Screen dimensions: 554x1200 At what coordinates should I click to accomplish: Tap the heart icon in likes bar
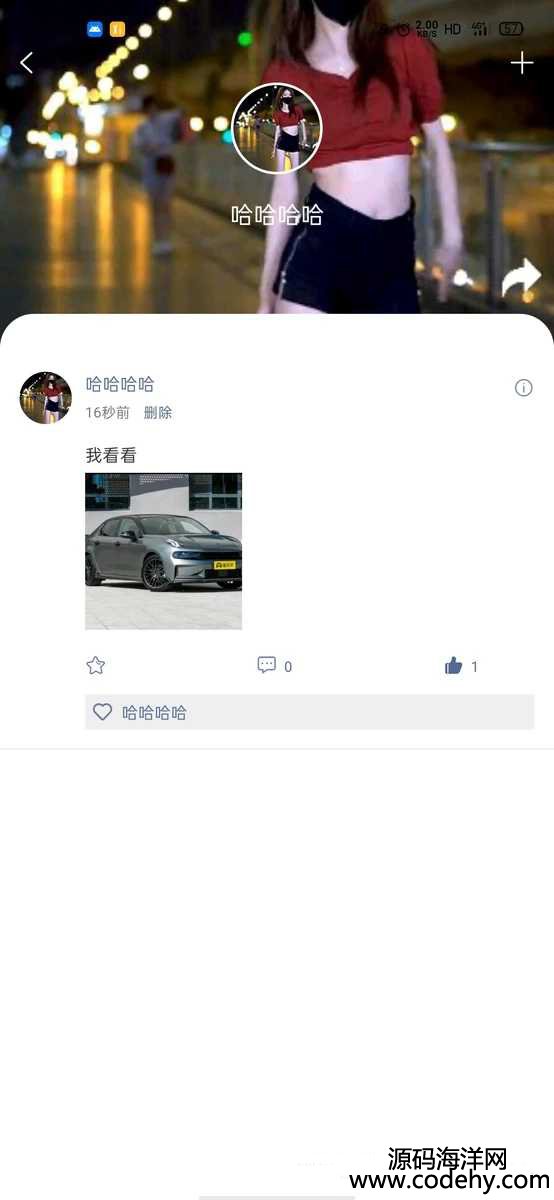tap(102, 712)
